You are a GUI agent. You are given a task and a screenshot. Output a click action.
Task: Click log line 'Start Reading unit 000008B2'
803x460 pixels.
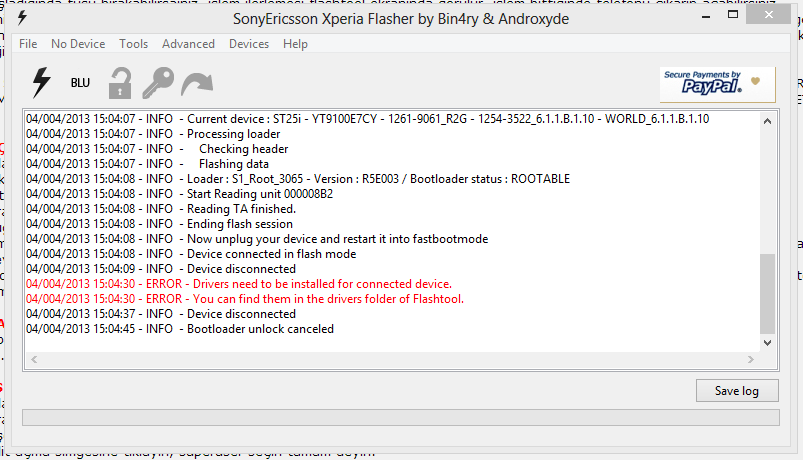[x=179, y=194]
